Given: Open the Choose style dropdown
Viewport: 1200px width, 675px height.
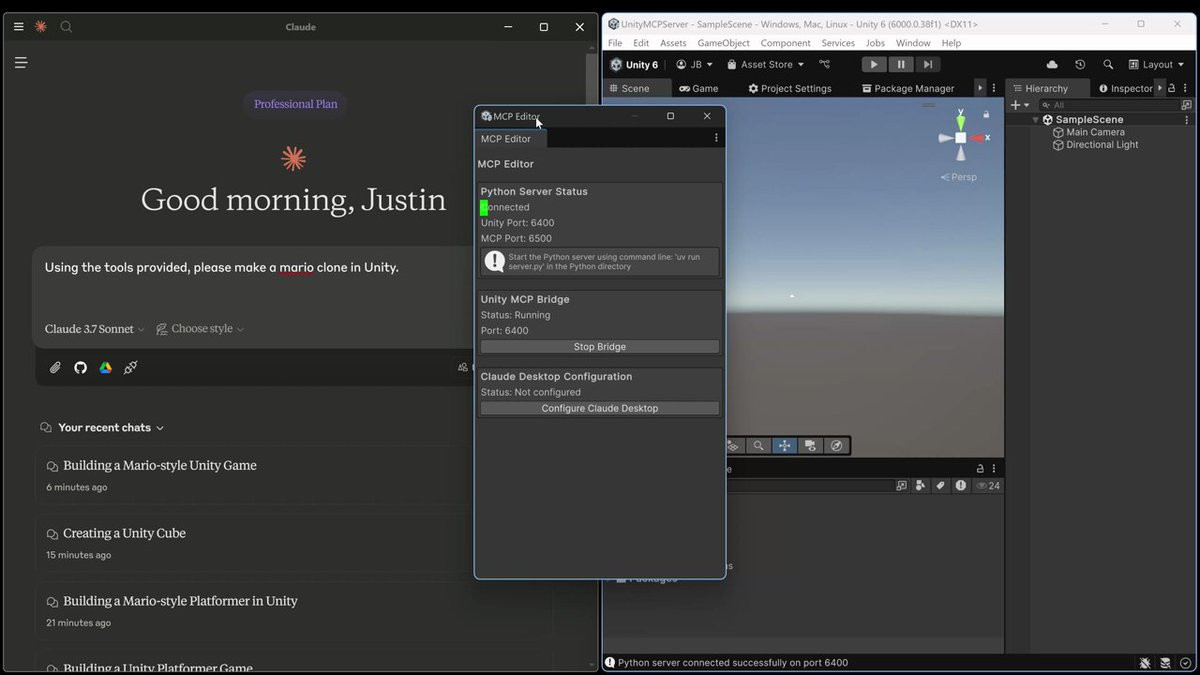Looking at the screenshot, I should [x=200, y=329].
